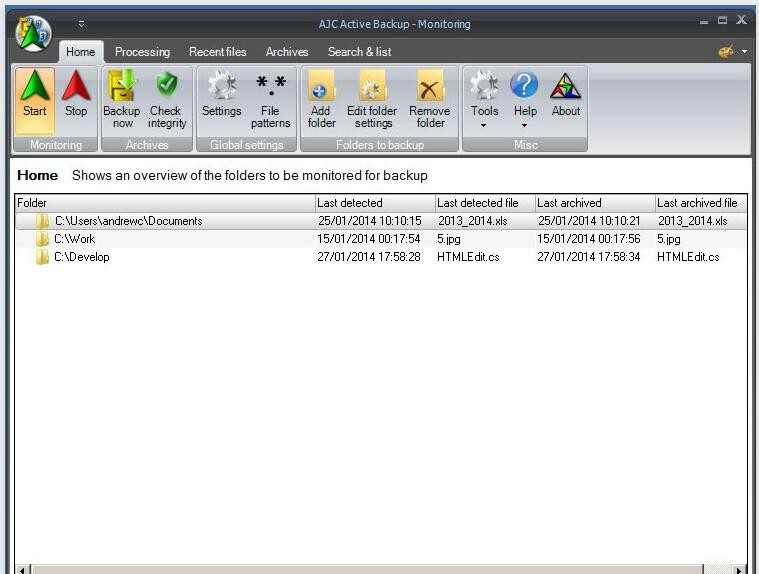Click the paint palette theme icon
Screen dimensions: 759x574
point(726,51)
